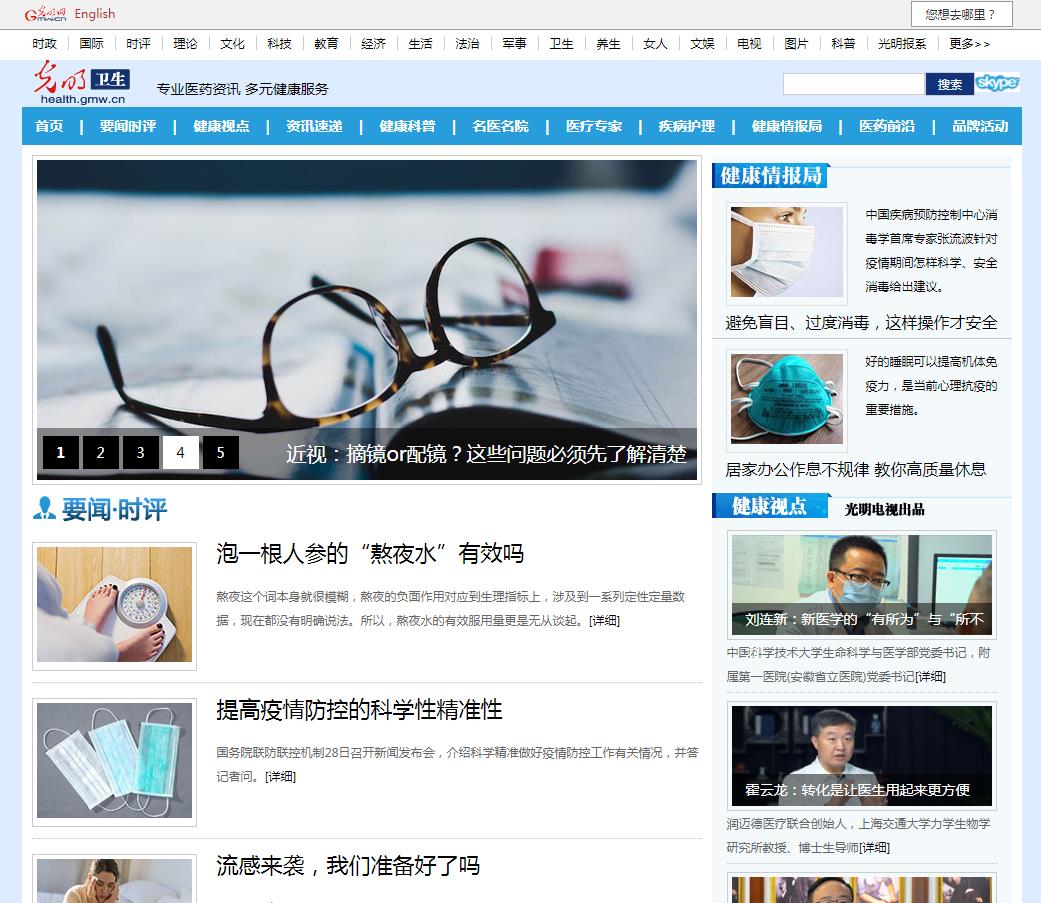Open 居家办公作息不规律 article link
Screen dimensions: 1041x903
point(856,469)
